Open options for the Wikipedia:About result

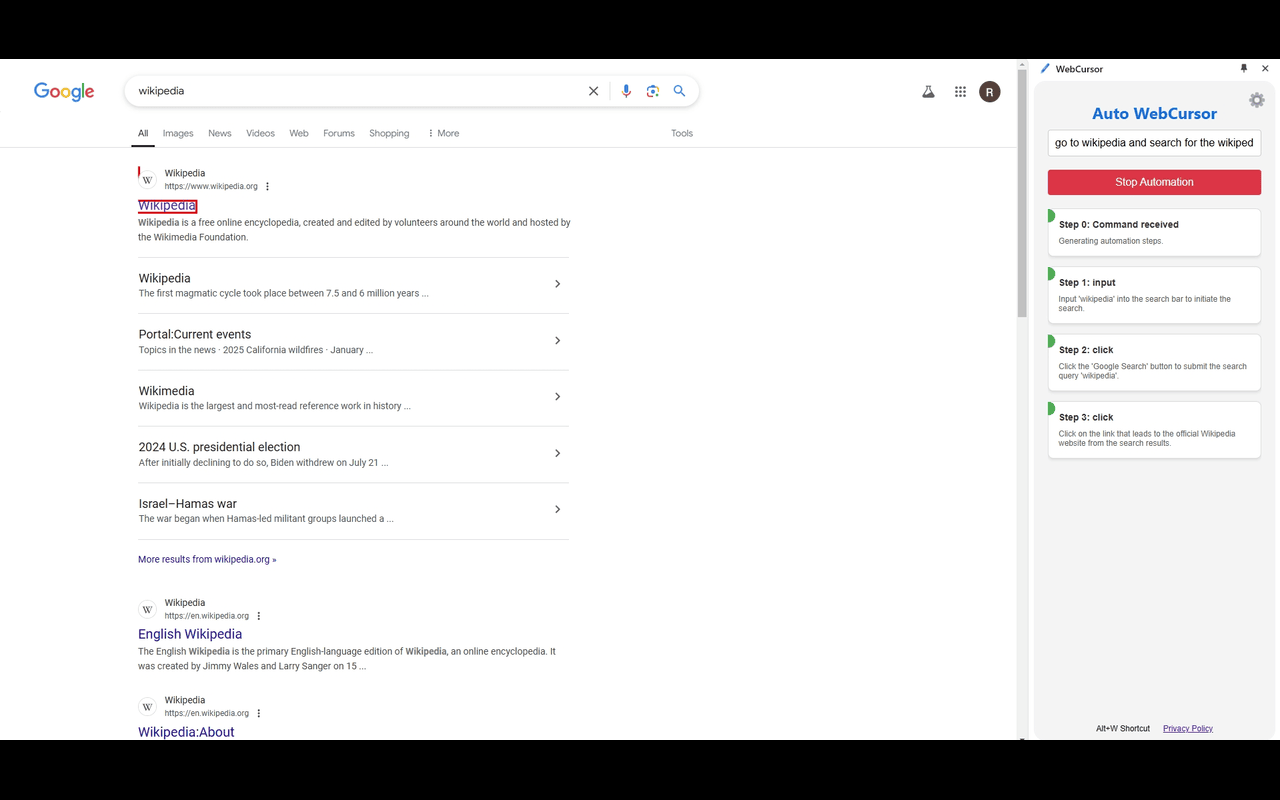point(259,713)
